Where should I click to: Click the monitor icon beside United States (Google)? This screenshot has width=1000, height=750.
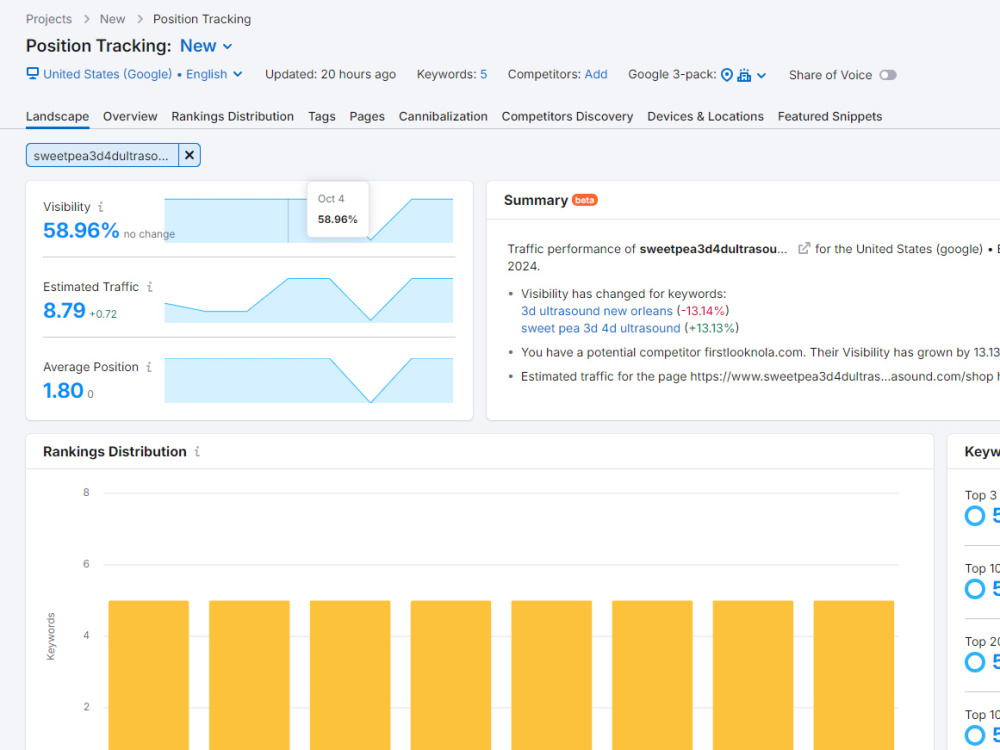click(x=32, y=73)
